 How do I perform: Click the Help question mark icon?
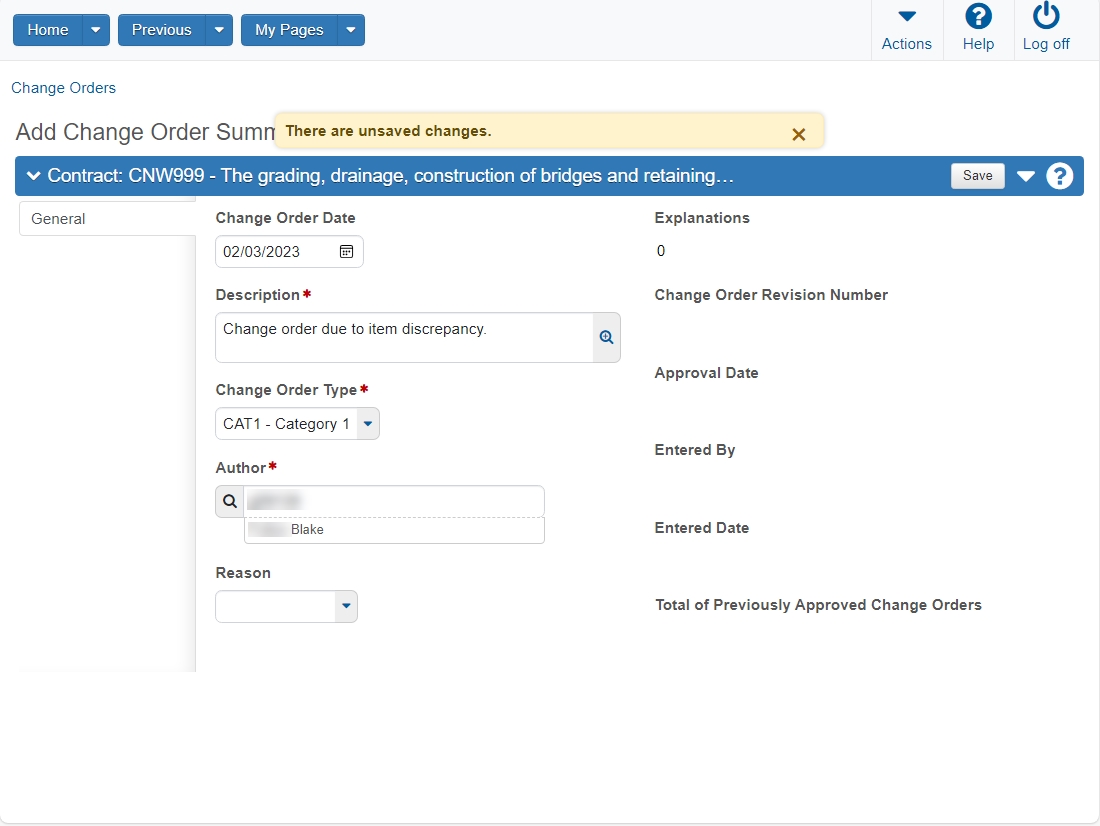coord(978,16)
